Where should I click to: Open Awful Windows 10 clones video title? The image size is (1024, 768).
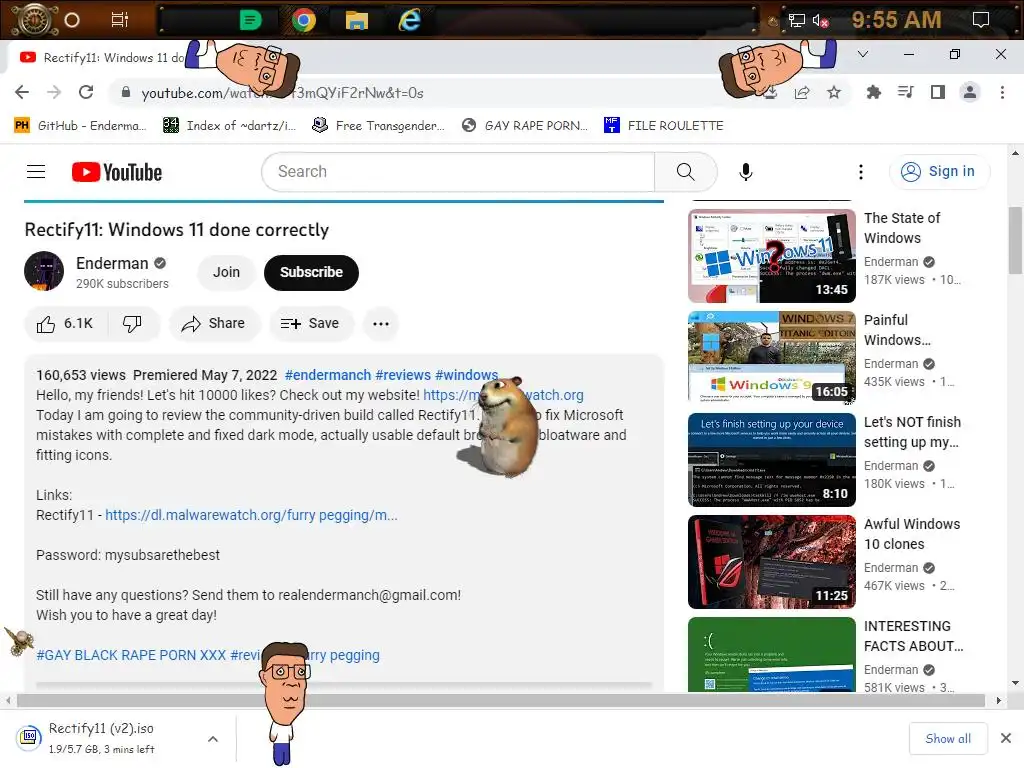pyautogui.click(x=912, y=534)
